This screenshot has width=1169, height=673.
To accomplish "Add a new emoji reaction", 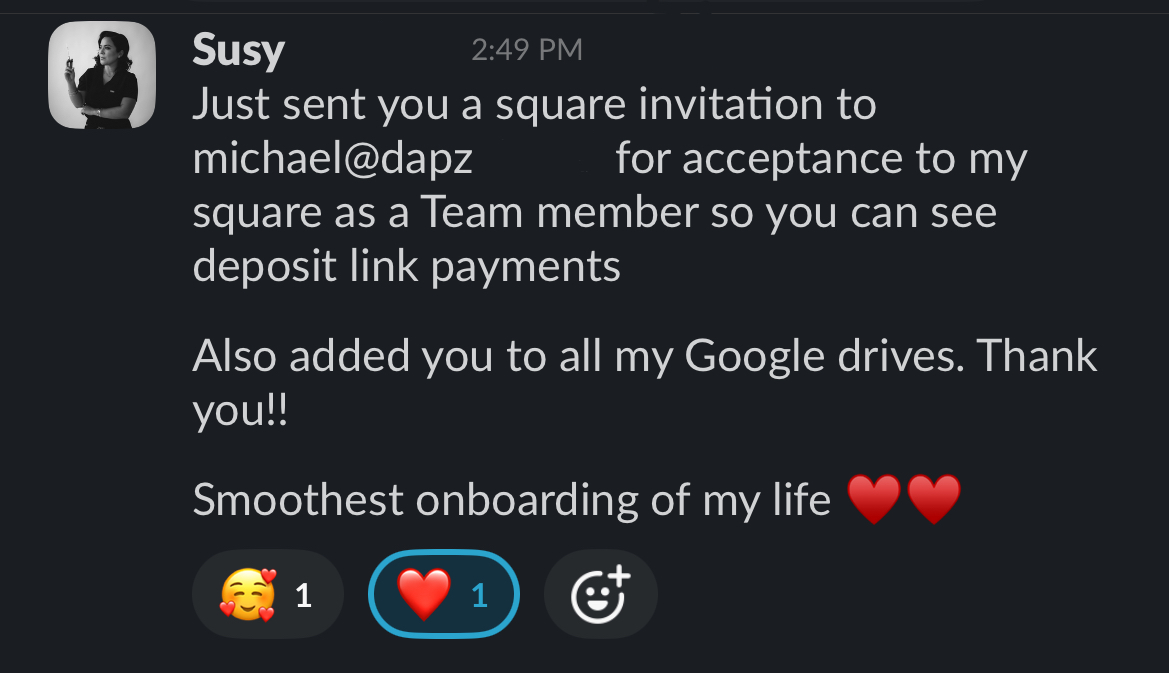I will coord(600,595).
